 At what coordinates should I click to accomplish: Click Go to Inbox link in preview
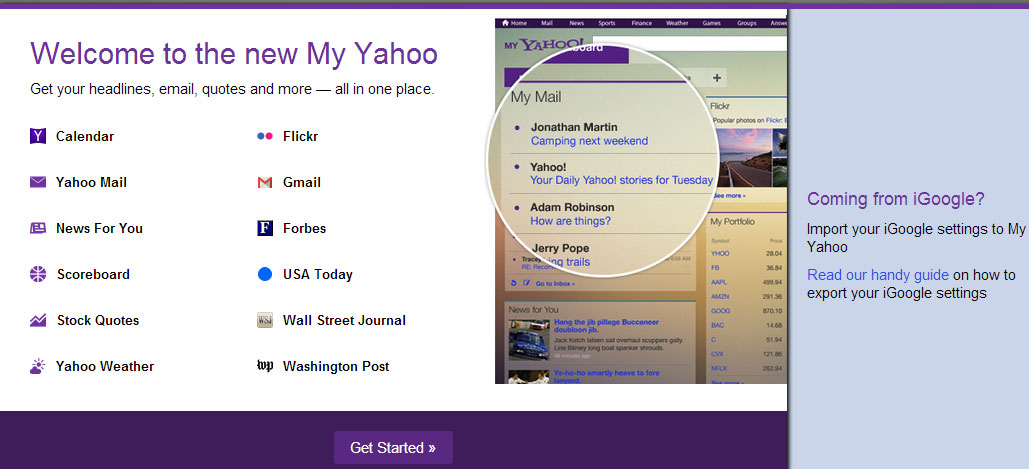(555, 283)
